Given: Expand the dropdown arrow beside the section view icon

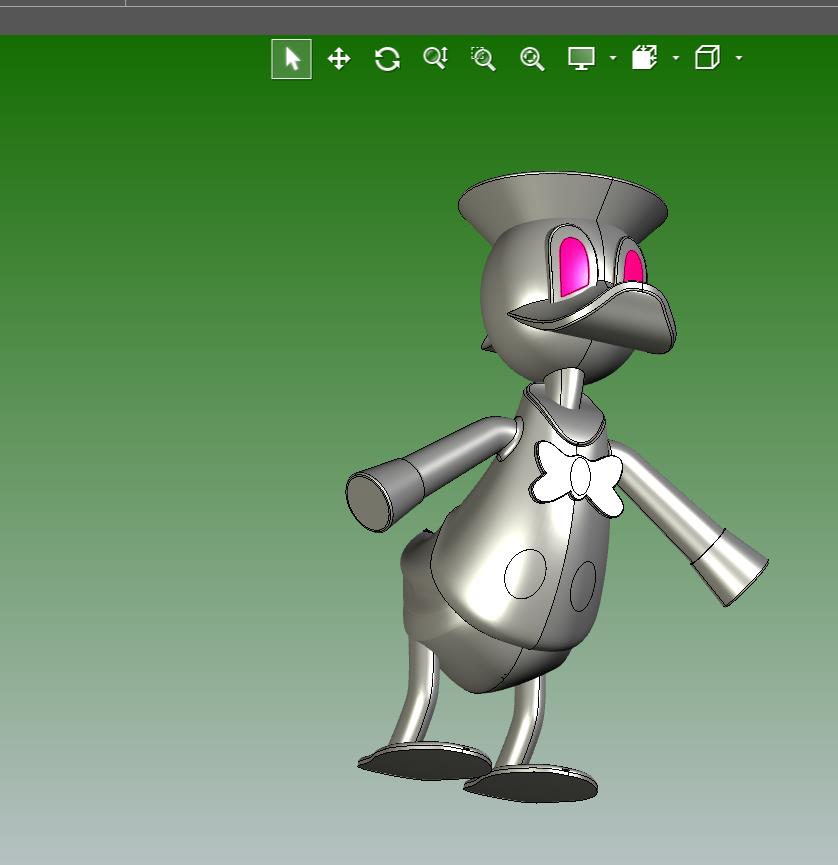Looking at the screenshot, I should tap(676, 57).
